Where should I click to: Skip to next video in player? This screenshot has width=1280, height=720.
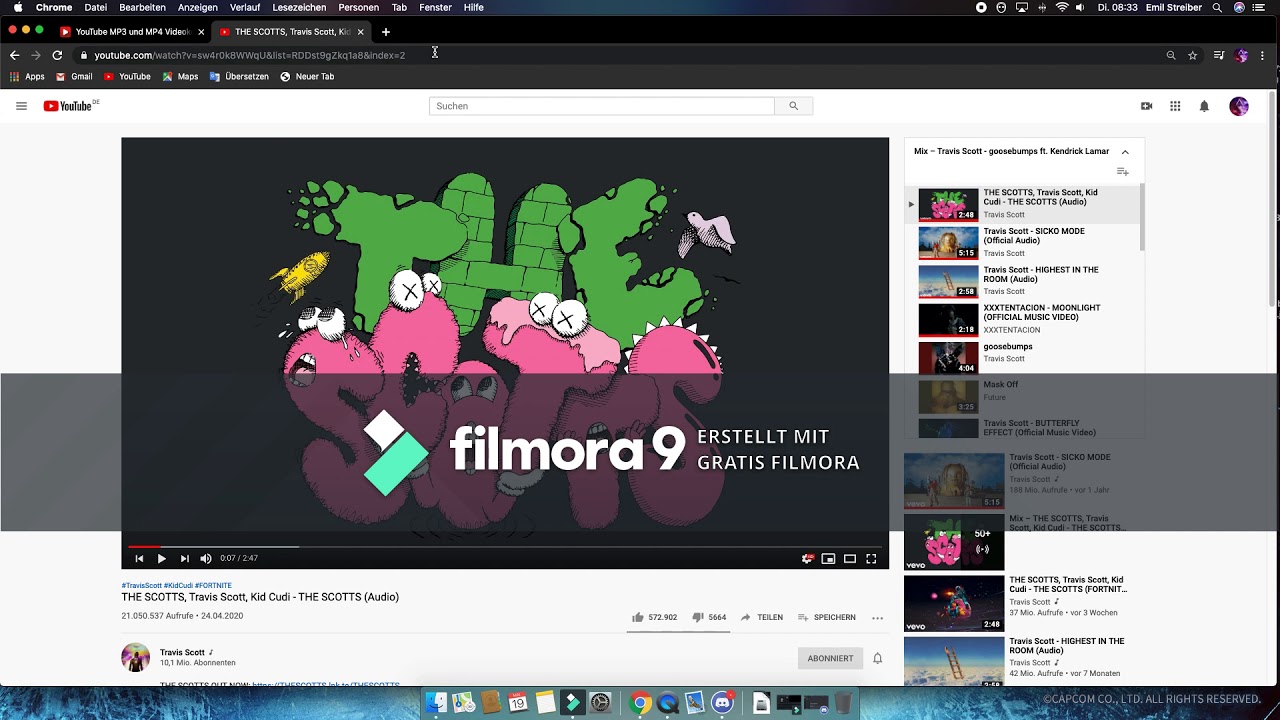click(x=184, y=559)
